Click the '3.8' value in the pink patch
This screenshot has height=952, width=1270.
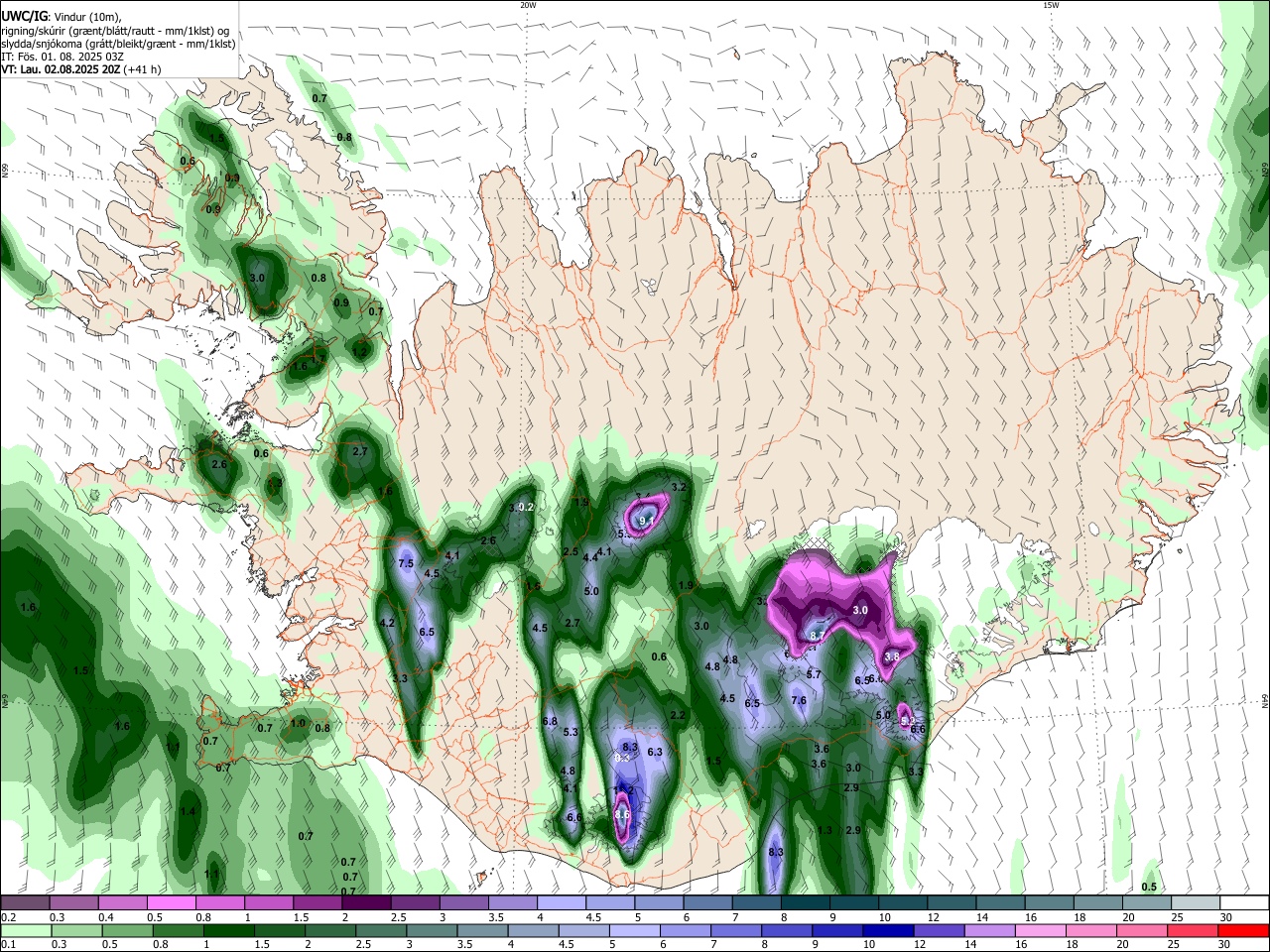[x=892, y=656]
